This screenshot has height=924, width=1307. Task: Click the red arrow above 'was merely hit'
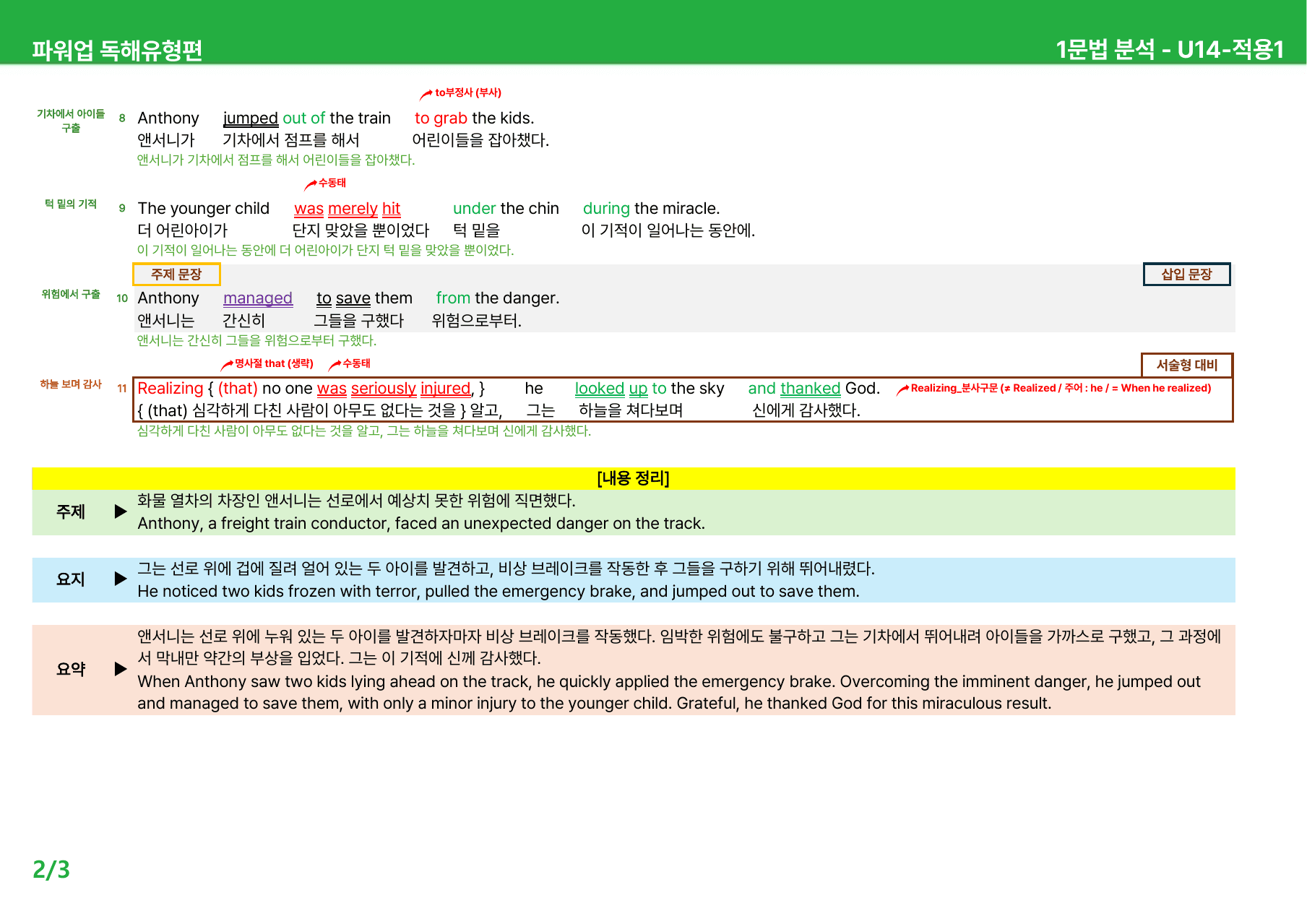tap(311, 184)
